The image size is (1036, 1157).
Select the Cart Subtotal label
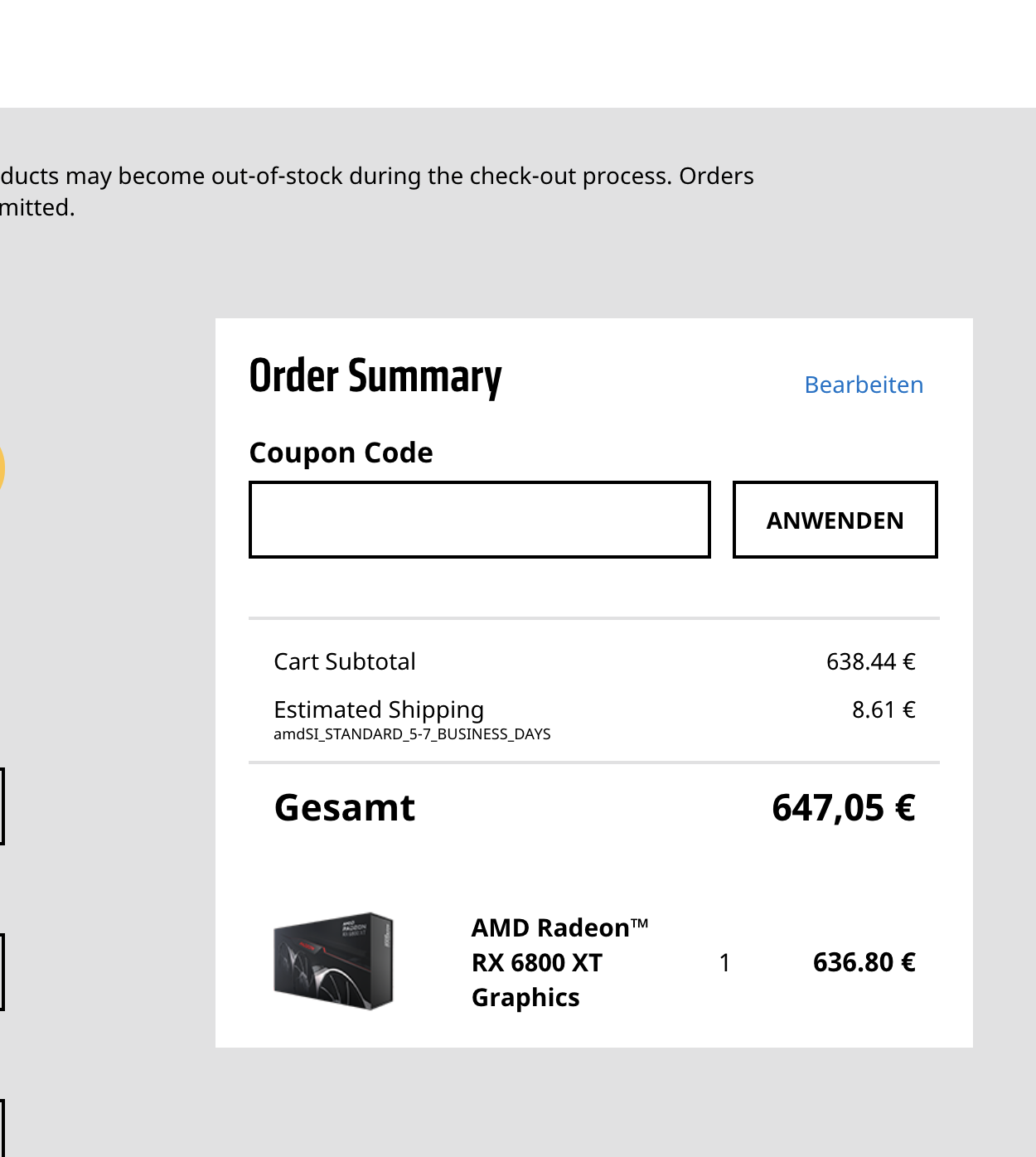[345, 661]
